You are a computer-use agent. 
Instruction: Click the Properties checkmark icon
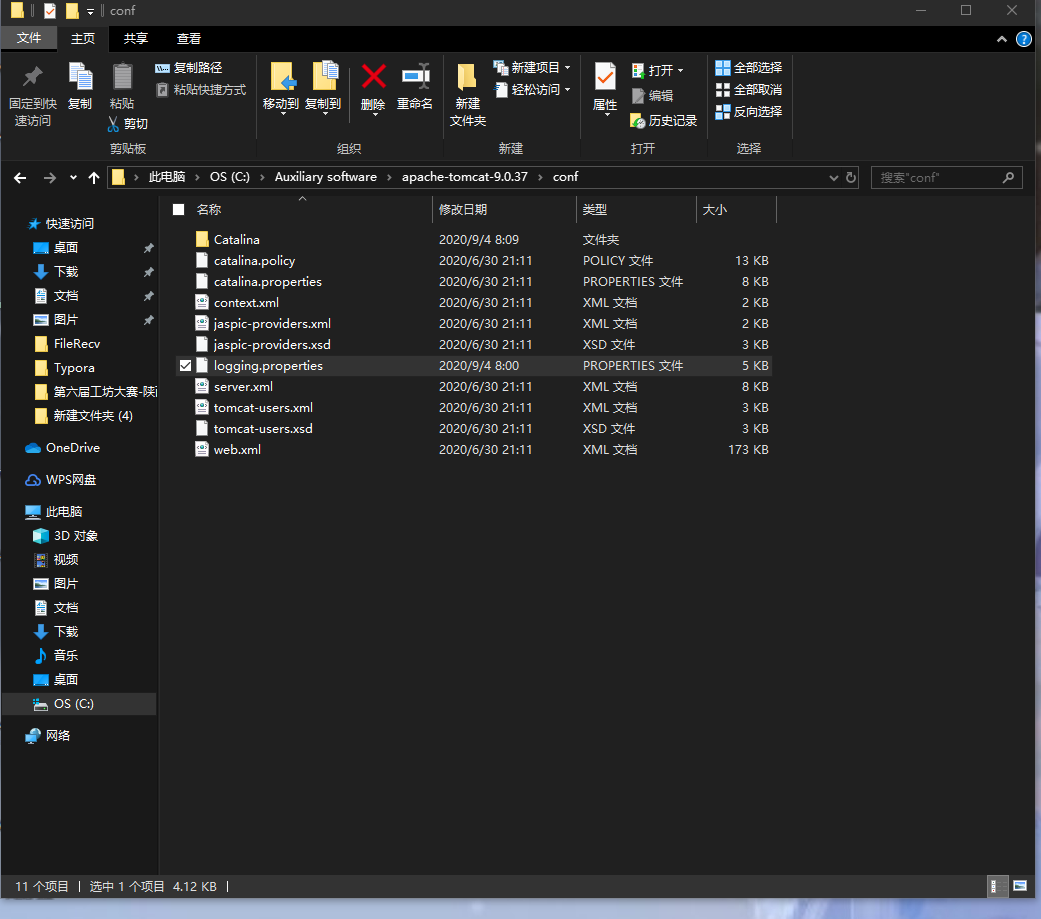[605, 77]
